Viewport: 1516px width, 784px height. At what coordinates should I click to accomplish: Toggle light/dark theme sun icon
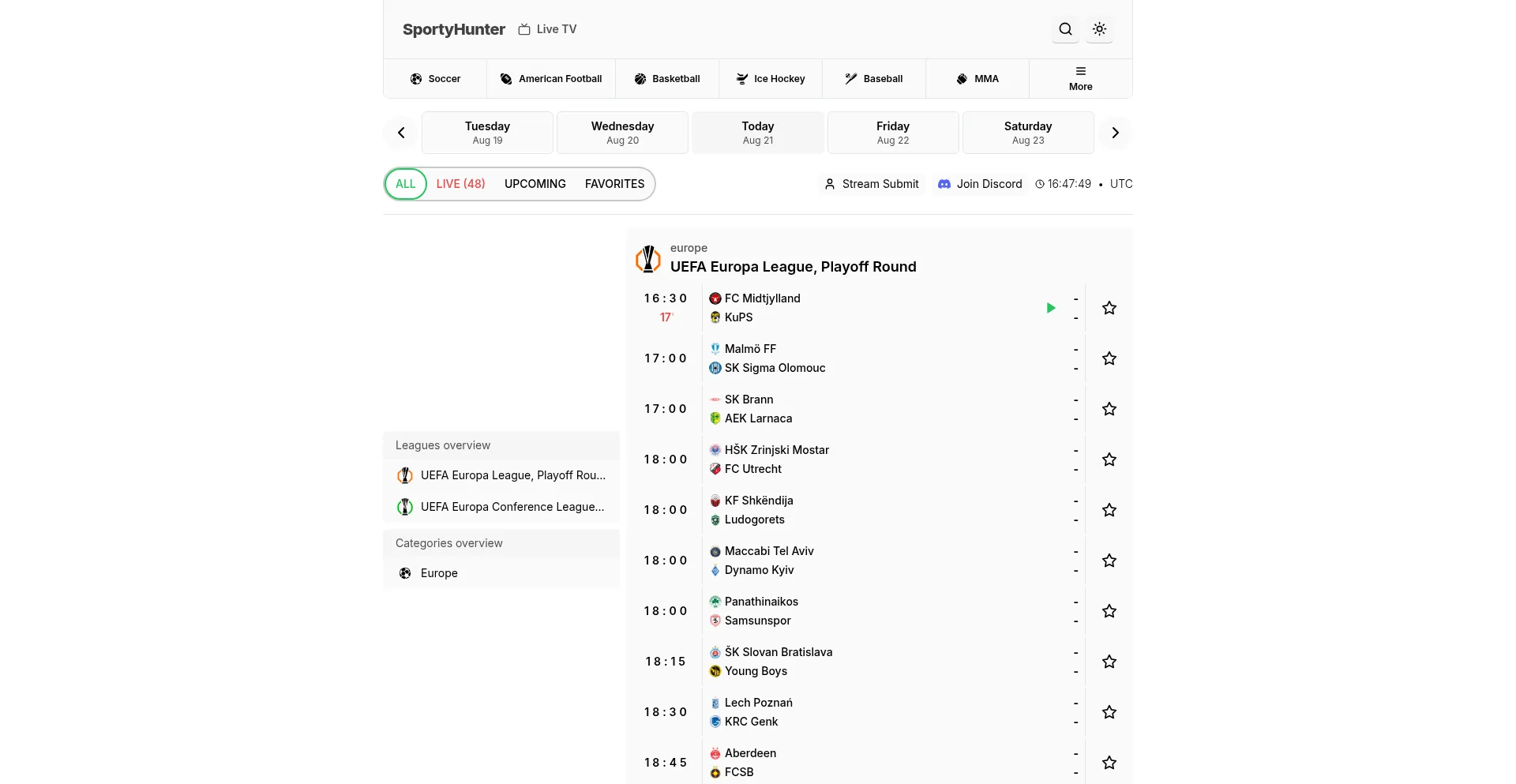pos(1099,29)
